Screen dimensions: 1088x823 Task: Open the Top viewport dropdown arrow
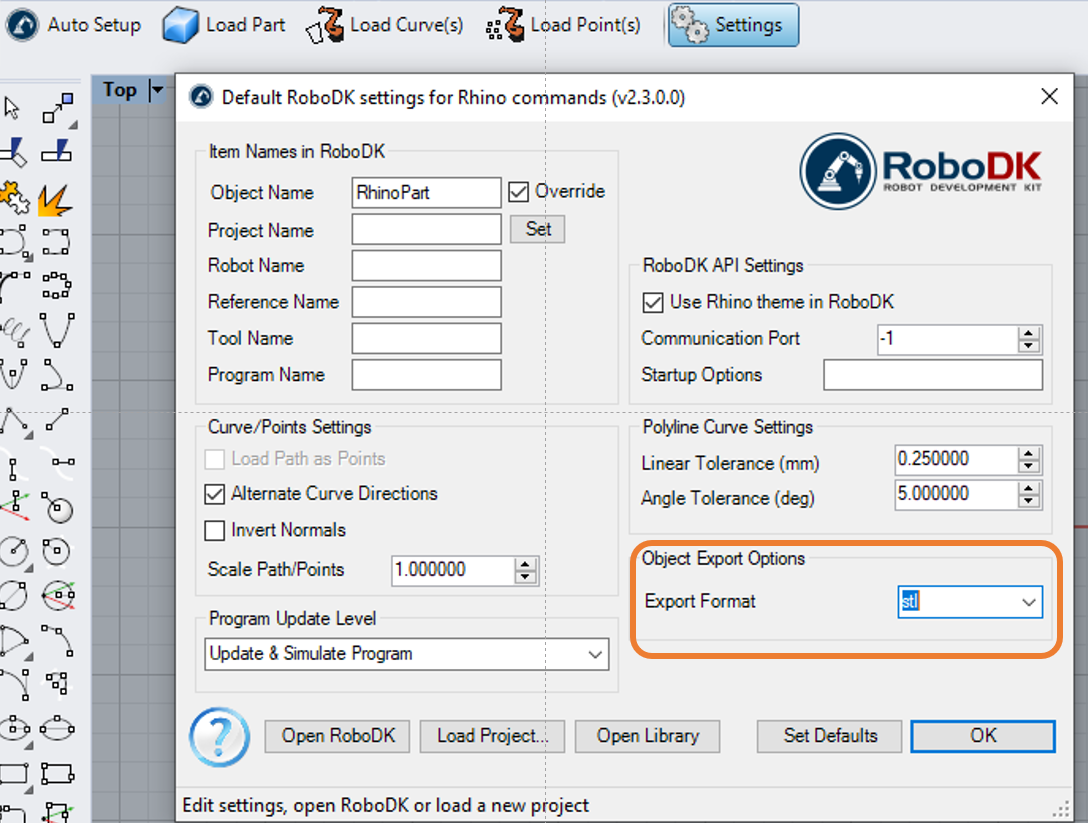tap(156, 91)
